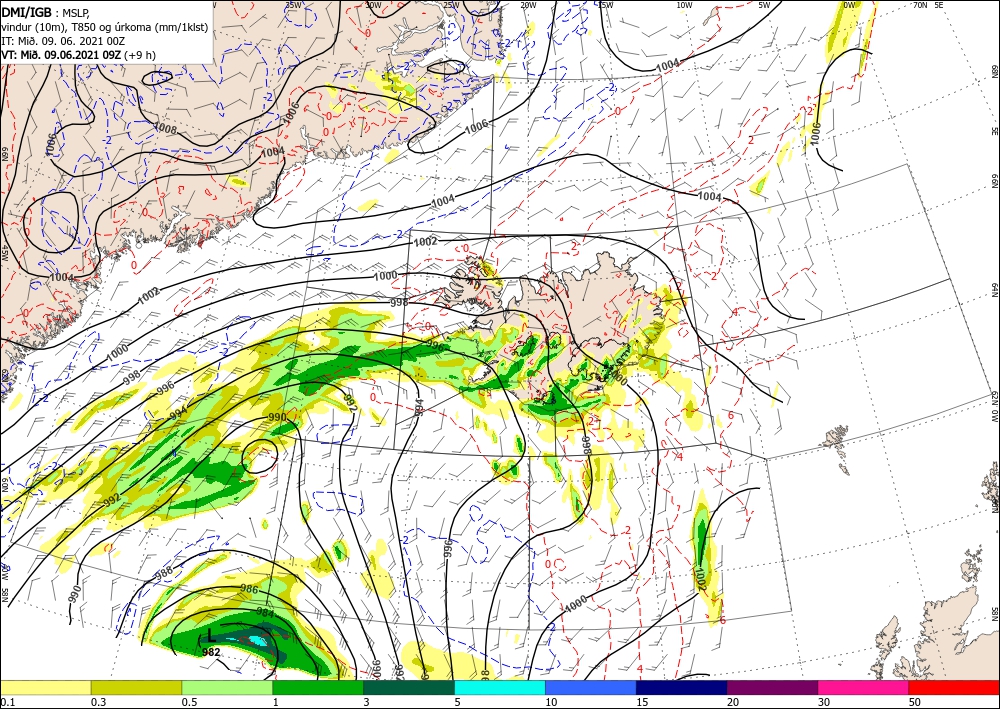Select the red 50+ legend color band
Screen dimensions: 1000x709
click(954, 687)
